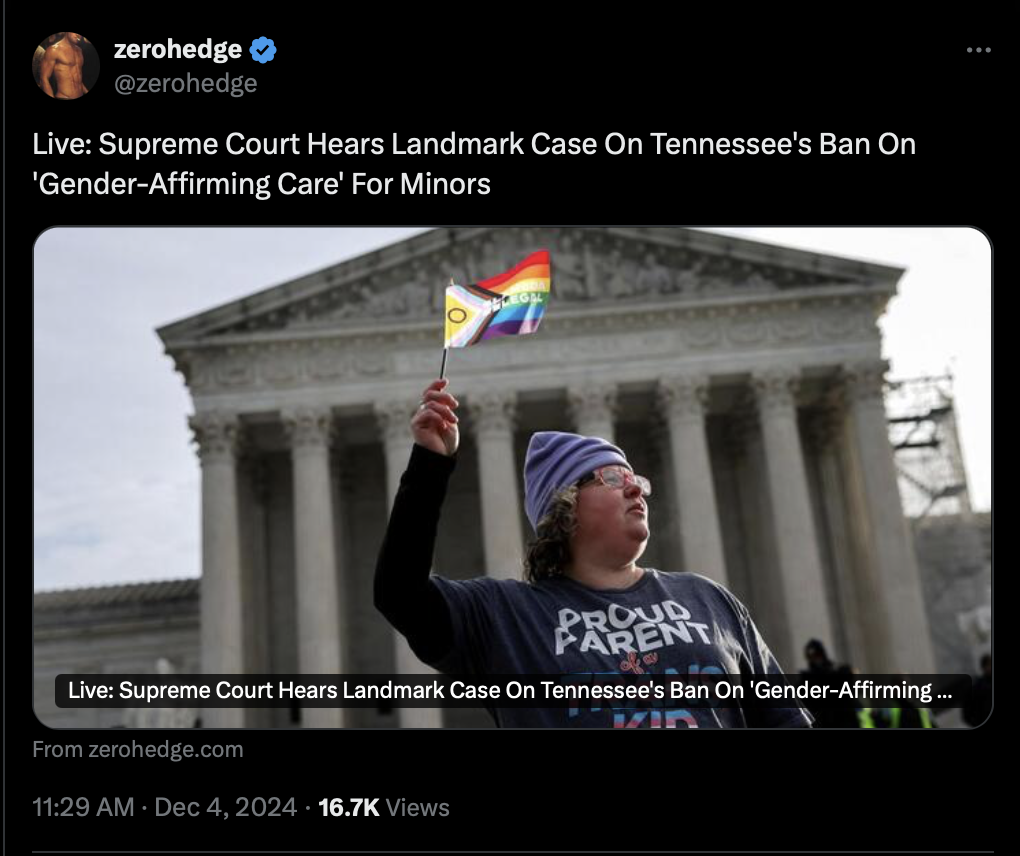The width and height of the screenshot is (1020, 856).
Task: Click the rainbow pride flag in photo
Action: [x=498, y=299]
